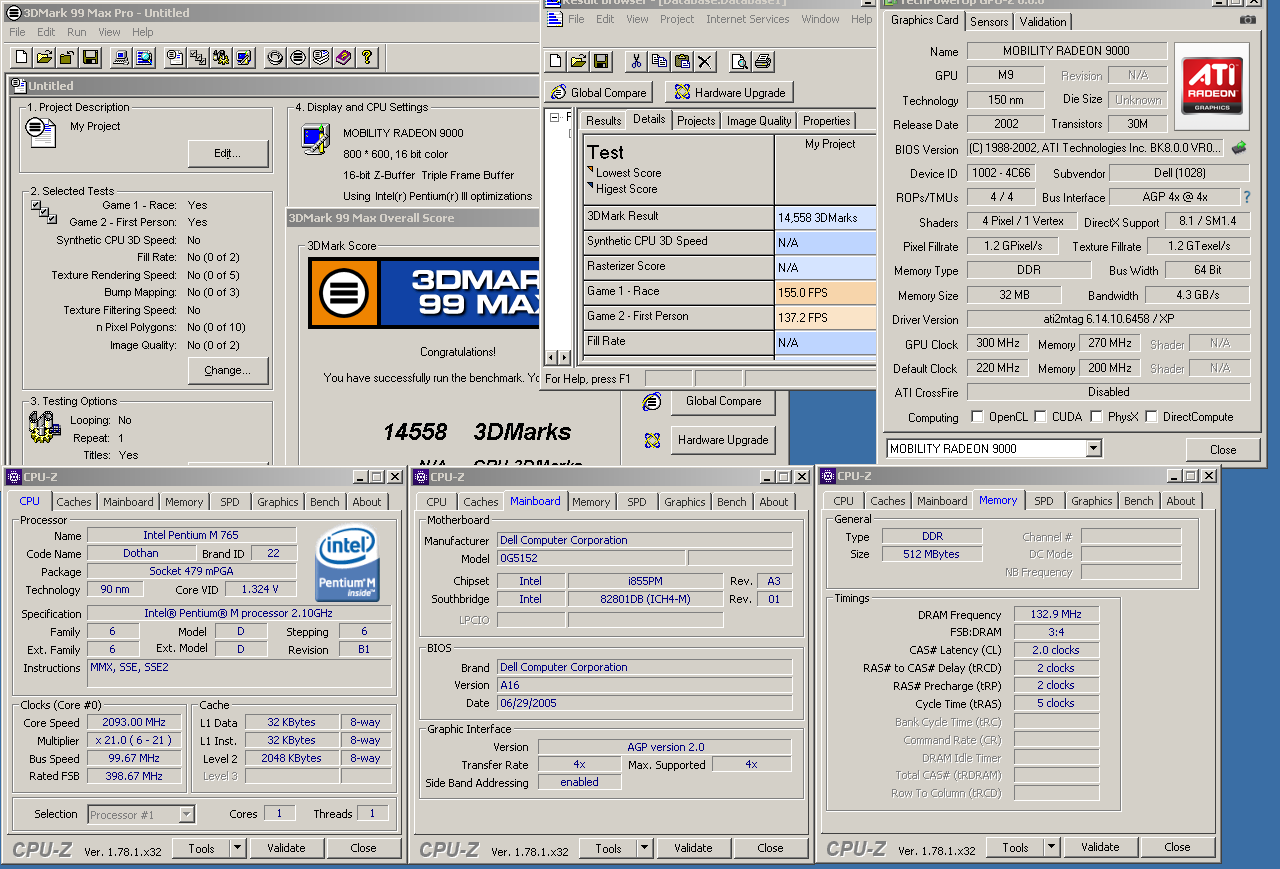This screenshot has height=869, width=1280.
Task: Click Validate button in CPU-Z Memory window
Action: 1100,847
